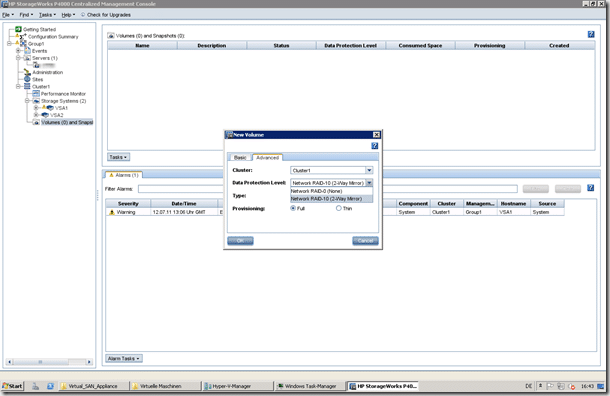The width and height of the screenshot is (610, 396).
Task: Sort volumes by Data Protection Level column
Action: 351,46
